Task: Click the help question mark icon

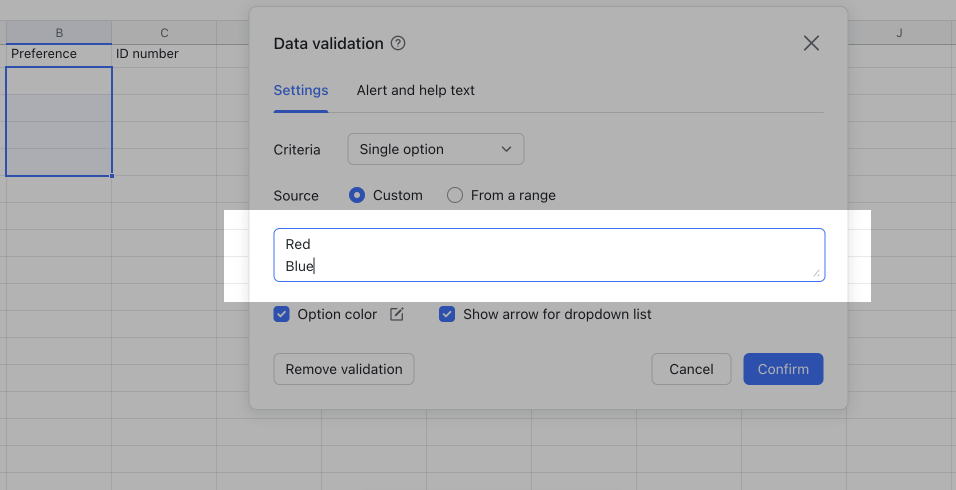Action: coord(398,44)
